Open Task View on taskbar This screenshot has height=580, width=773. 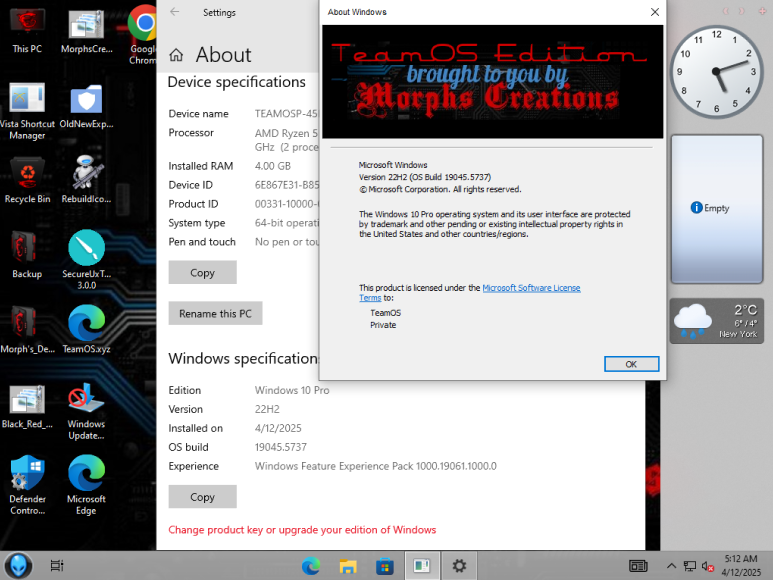57,566
